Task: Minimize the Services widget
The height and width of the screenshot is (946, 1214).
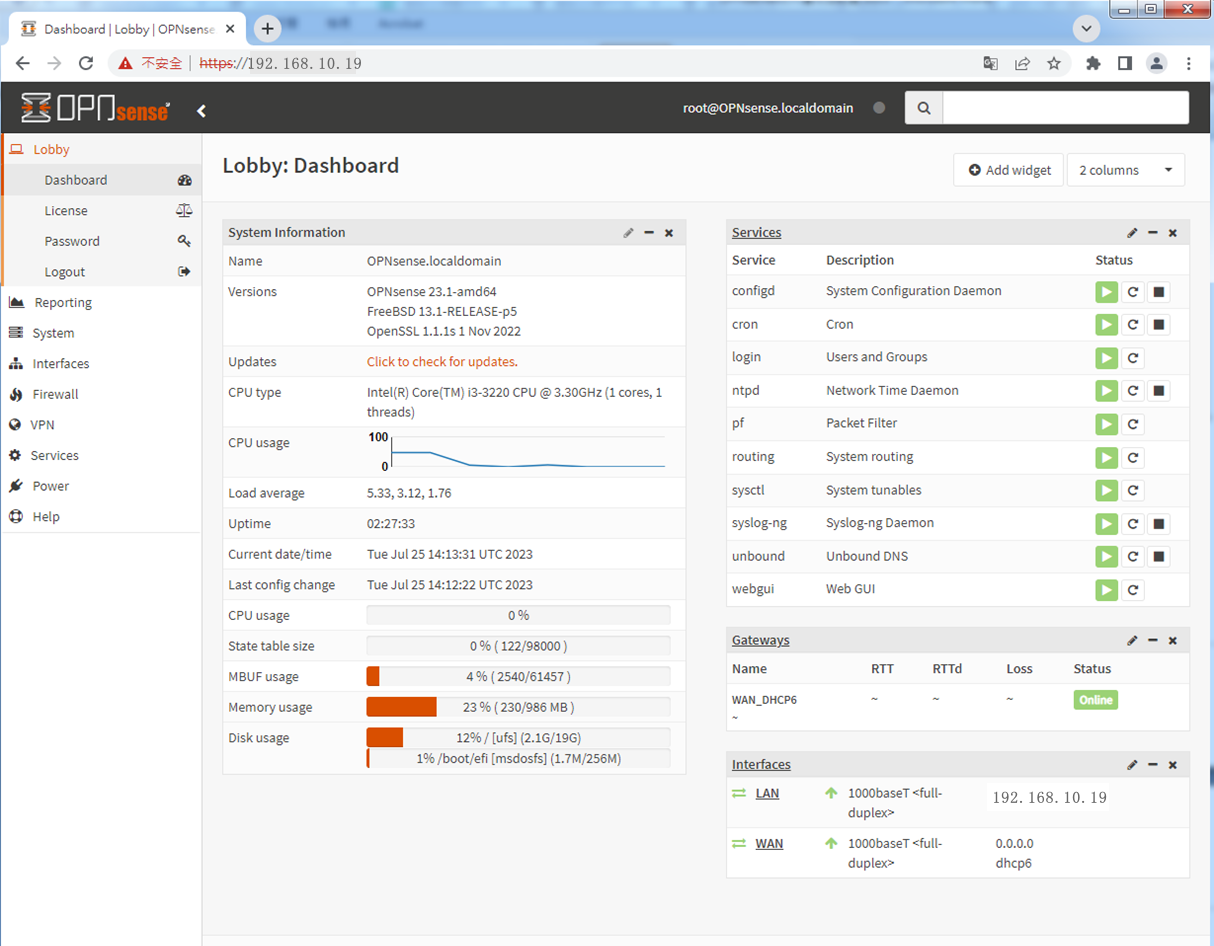Action: pyautogui.click(x=1153, y=233)
